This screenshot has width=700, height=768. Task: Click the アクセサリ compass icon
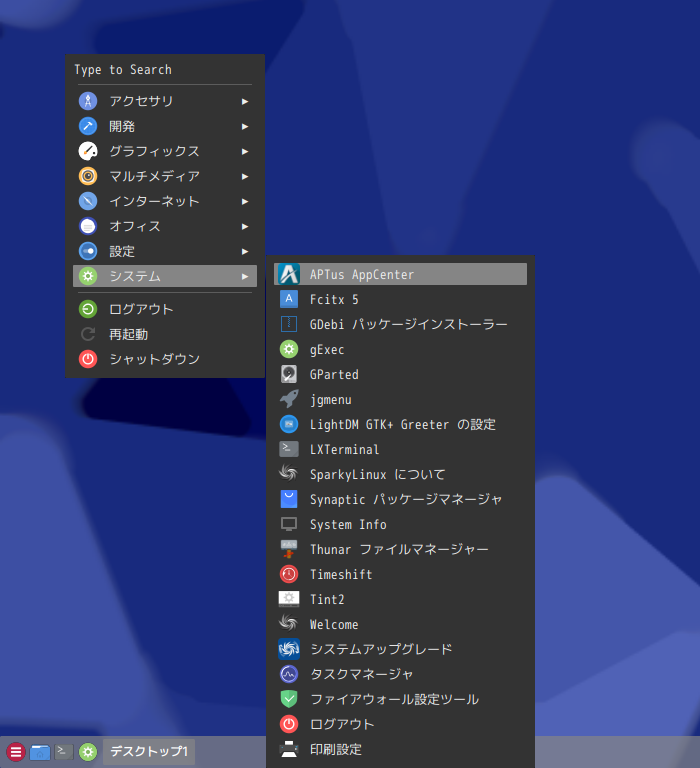[x=88, y=101]
